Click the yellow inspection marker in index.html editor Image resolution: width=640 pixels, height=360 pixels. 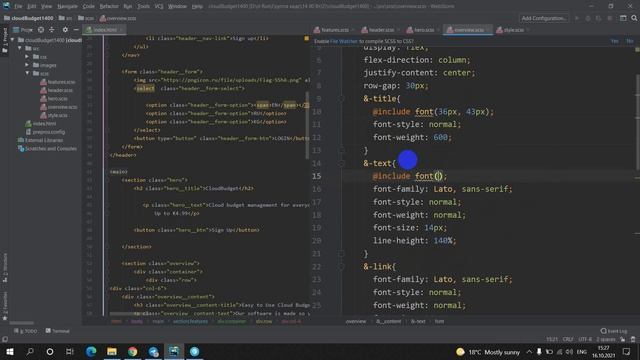(x=307, y=38)
